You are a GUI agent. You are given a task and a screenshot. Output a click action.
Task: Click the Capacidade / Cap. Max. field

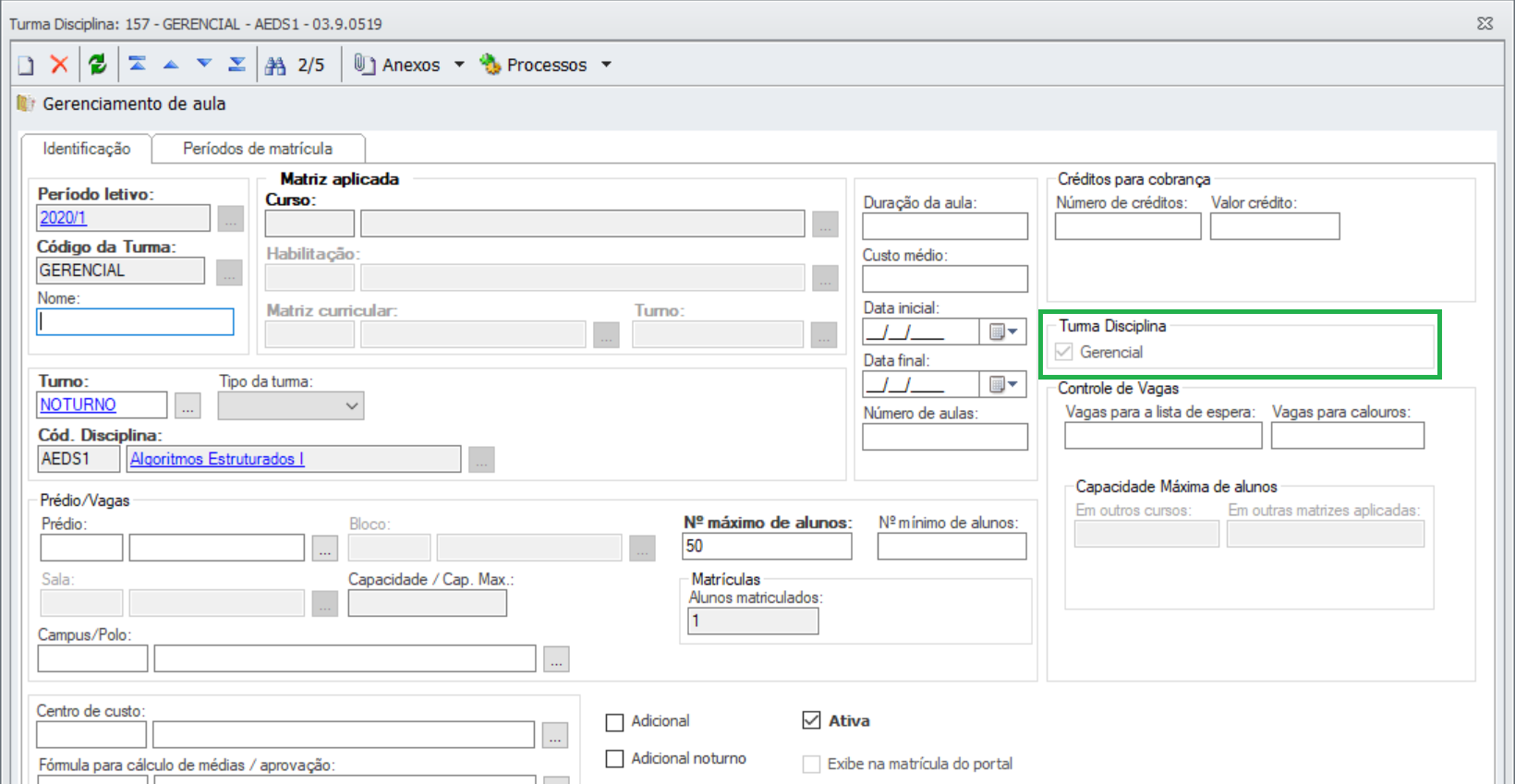tap(427, 603)
